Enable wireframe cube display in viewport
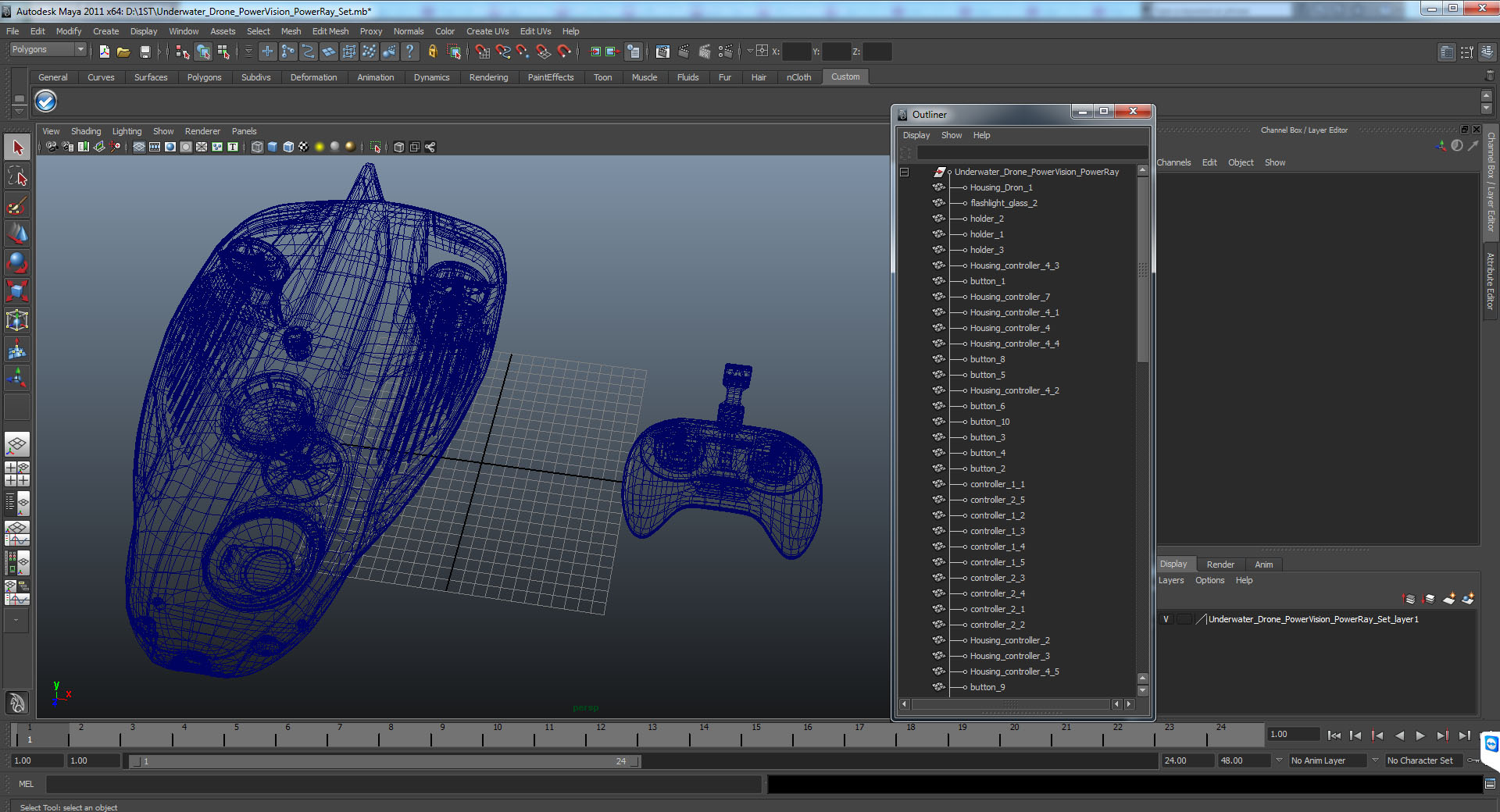This screenshot has width=1500, height=812. [x=257, y=147]
